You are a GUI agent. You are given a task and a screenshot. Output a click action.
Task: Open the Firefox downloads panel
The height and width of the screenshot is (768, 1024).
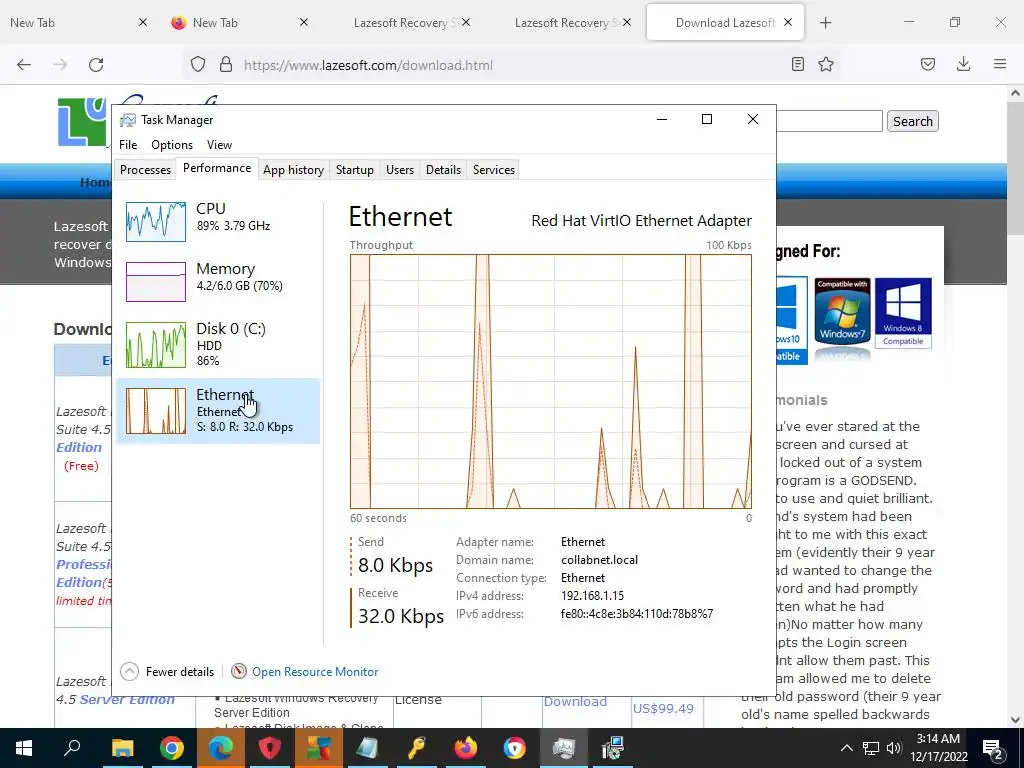tap(963, 64)
